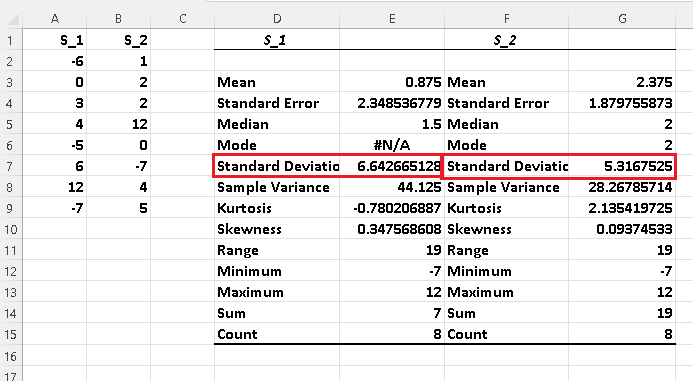Image resolution: width=693 pixels, height=381 pixels.
Task: Click cell A1 containing S_1
Action: (x=55, y=40)
